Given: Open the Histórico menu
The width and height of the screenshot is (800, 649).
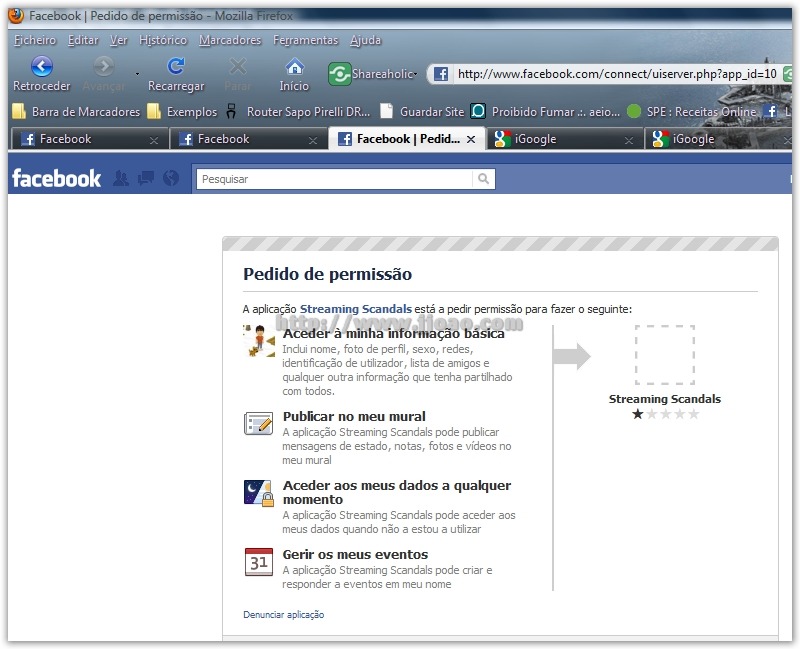Looking at the screenshot, I should 163,40.
